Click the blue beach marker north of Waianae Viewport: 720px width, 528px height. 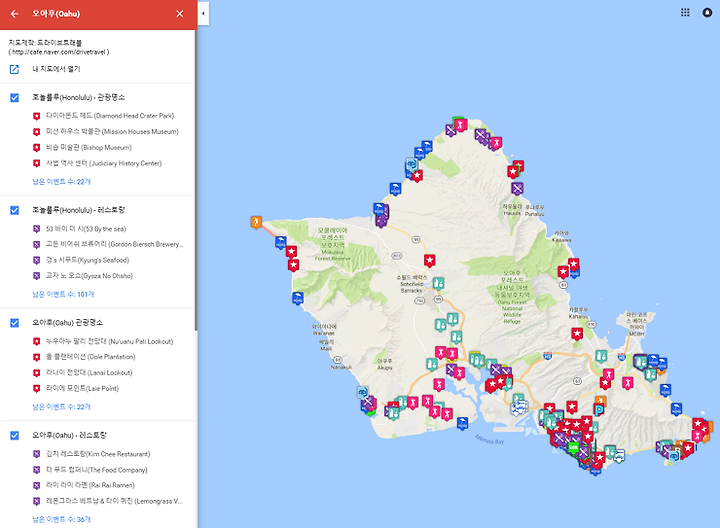[298, 298]
